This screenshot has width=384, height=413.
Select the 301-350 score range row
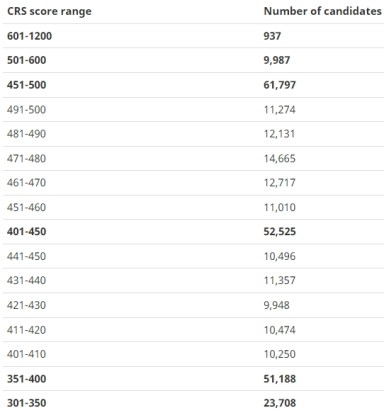tap(193, 402)
